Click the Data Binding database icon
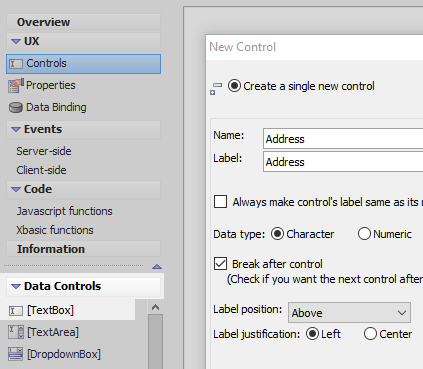This screenshot has height=369, width=423. point(16,108)
